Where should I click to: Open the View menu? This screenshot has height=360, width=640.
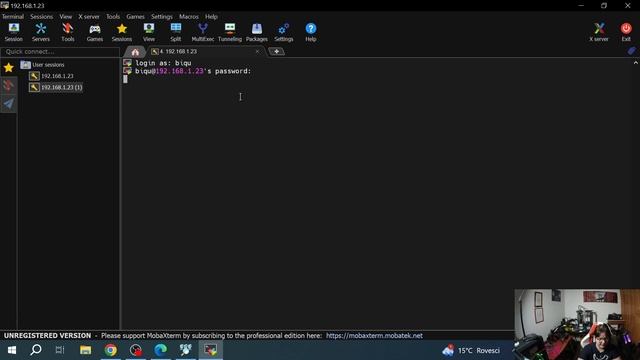(x=65, y=17)
